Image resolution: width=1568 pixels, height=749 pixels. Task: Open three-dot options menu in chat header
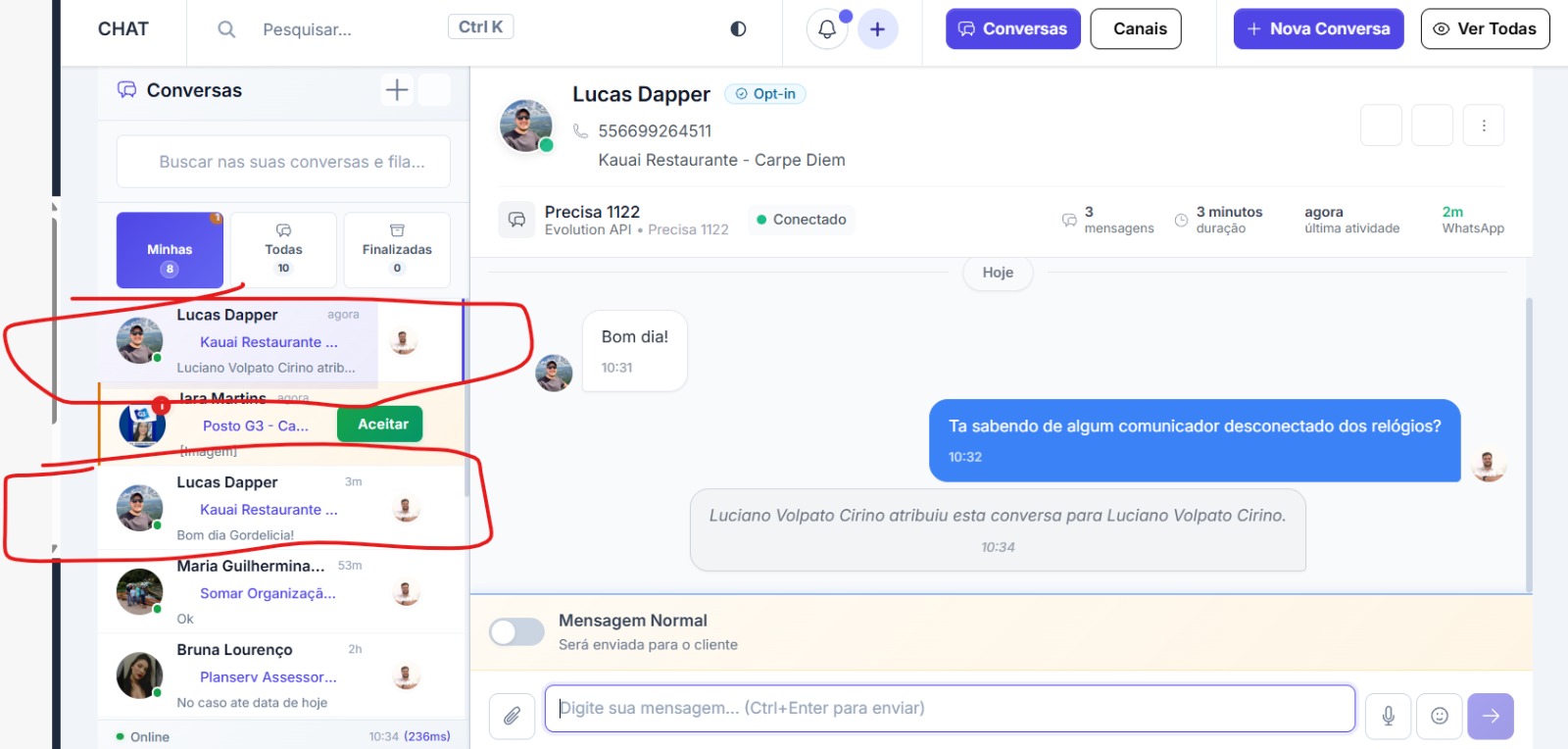tap(1483, 125)
